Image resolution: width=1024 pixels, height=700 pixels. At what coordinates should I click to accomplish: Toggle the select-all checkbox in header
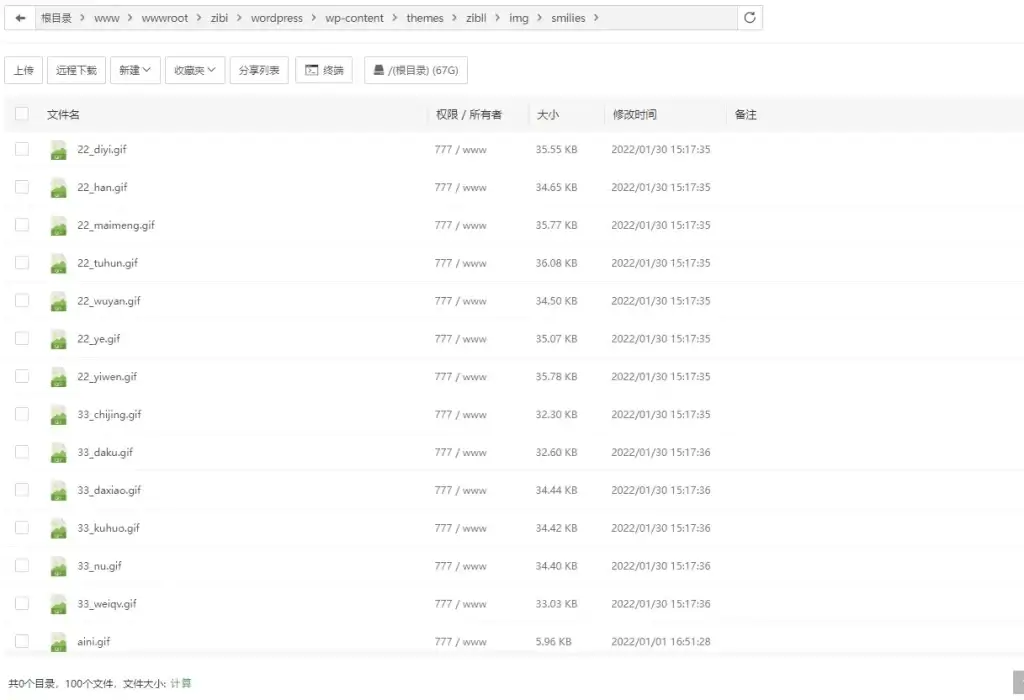tap(22, 114)
